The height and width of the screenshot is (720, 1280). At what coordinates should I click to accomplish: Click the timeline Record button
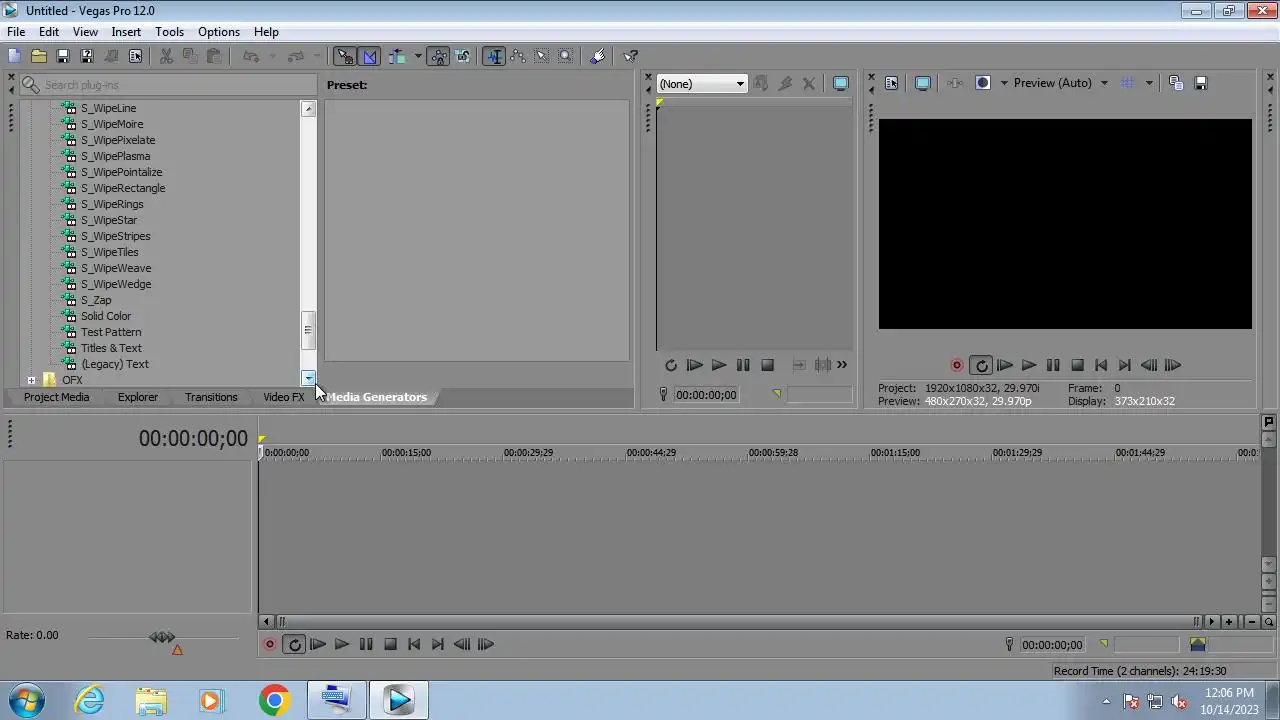pyautogui.click(x=270, y=645)
